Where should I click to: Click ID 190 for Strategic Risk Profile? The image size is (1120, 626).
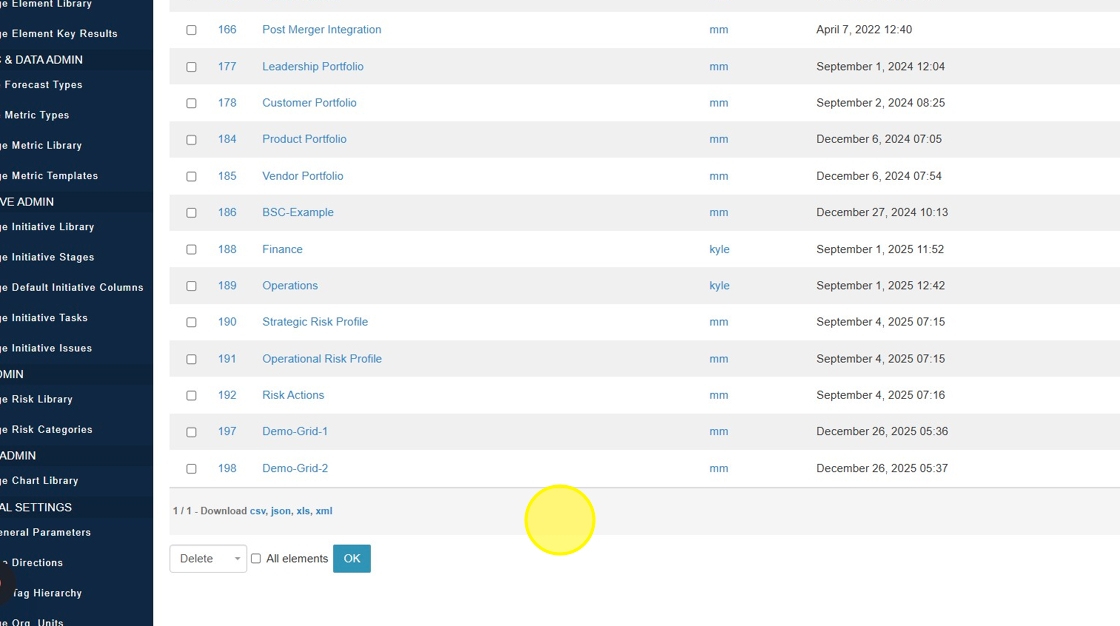(x=227, y=322)
